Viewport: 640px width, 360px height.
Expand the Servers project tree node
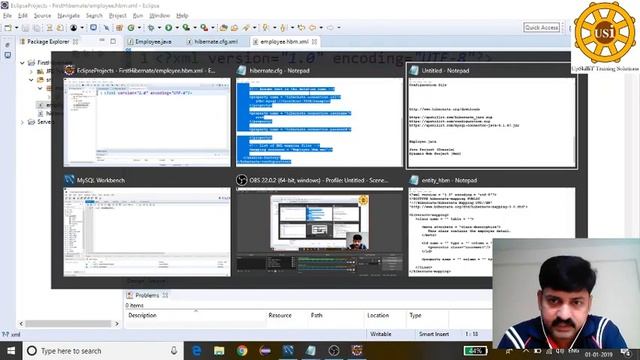click(22, 122)
